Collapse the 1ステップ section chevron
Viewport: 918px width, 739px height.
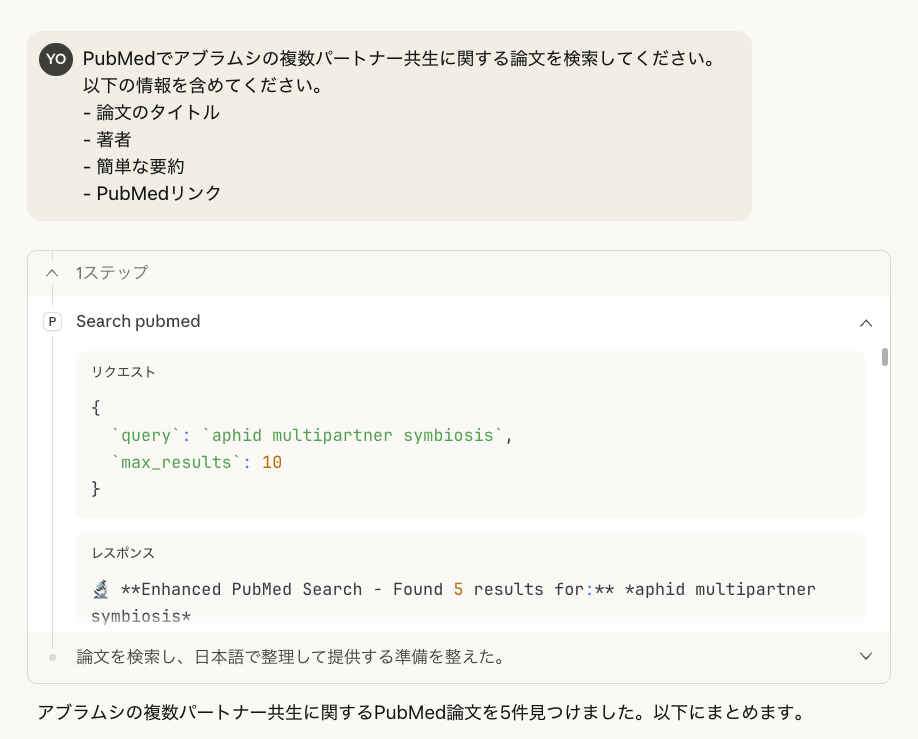click(52, 273)
